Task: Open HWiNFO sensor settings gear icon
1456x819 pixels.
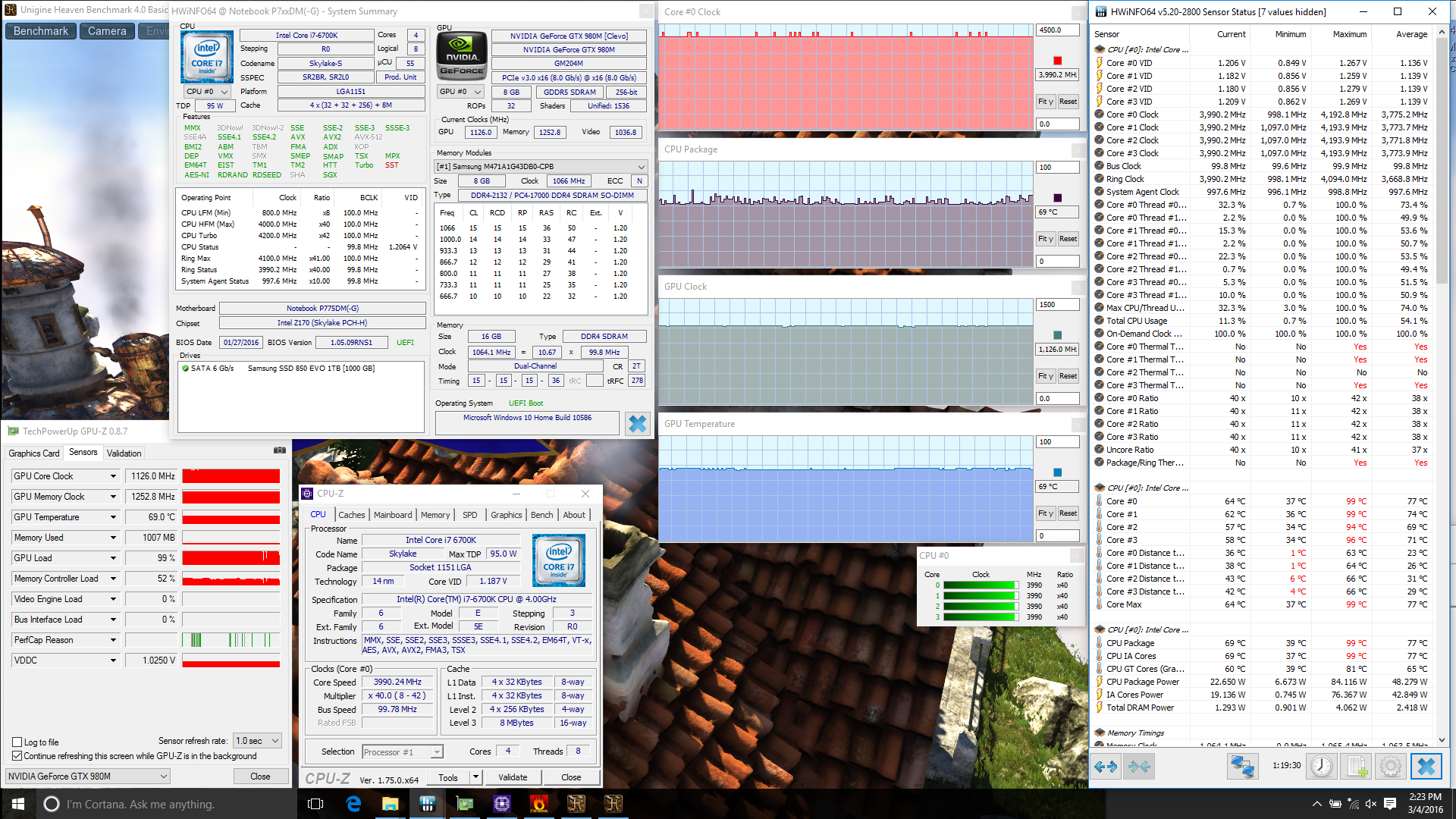Action: [x=1391, y=767]
